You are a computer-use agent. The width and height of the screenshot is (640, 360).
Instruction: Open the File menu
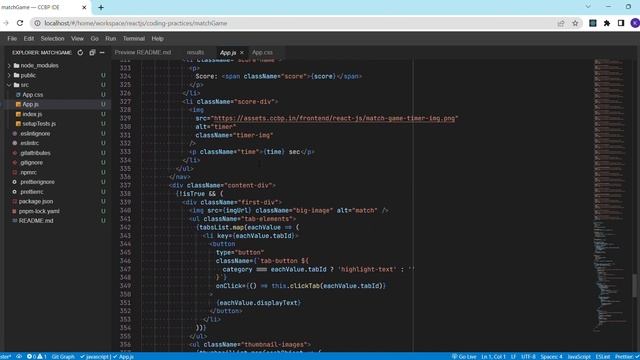tap(12, 38)
